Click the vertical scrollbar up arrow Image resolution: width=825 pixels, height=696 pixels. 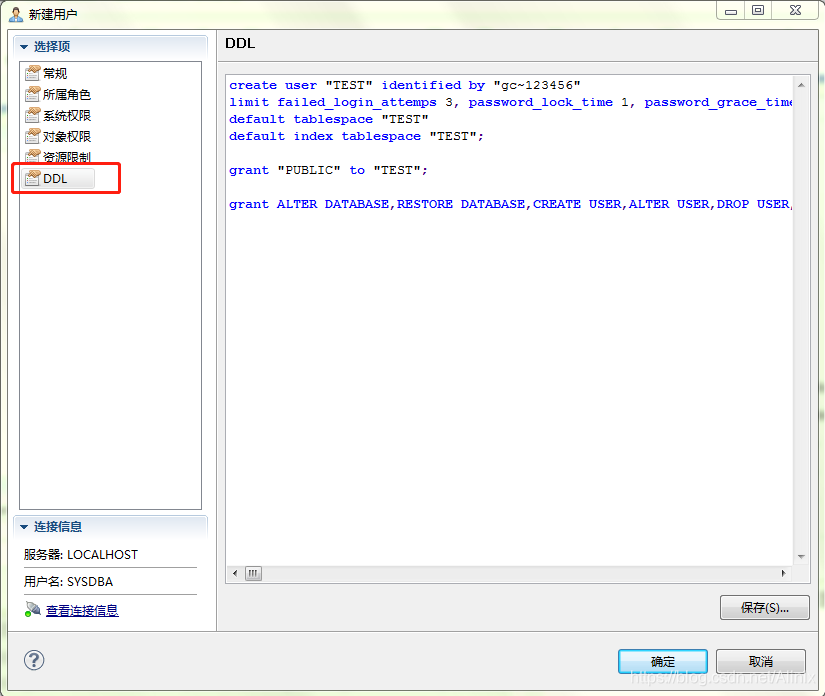click(801, 85)
